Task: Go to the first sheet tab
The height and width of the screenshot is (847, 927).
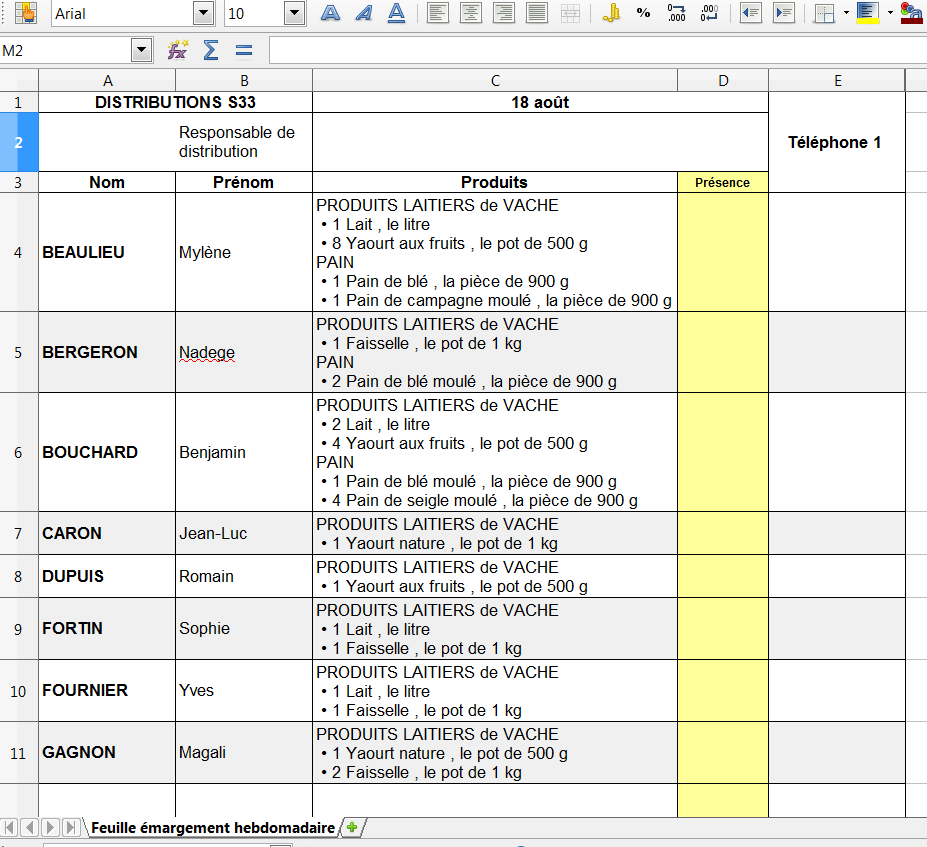Action: [x=9, y=827]
